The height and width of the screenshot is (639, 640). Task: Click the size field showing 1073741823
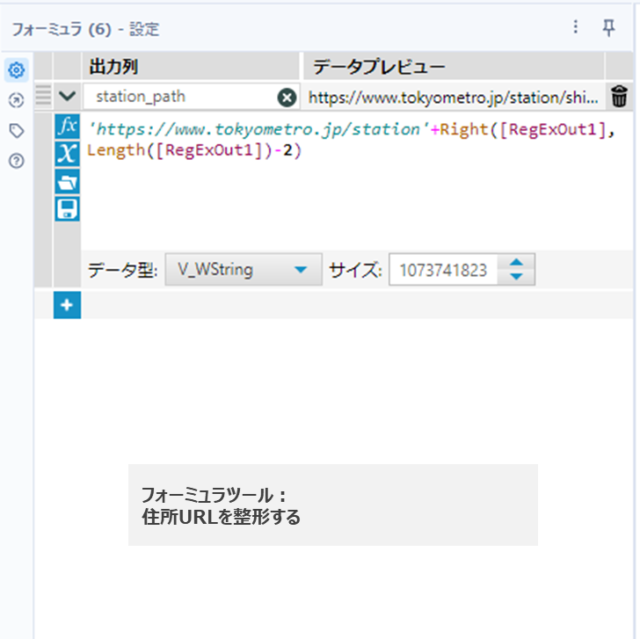[443, 270]
